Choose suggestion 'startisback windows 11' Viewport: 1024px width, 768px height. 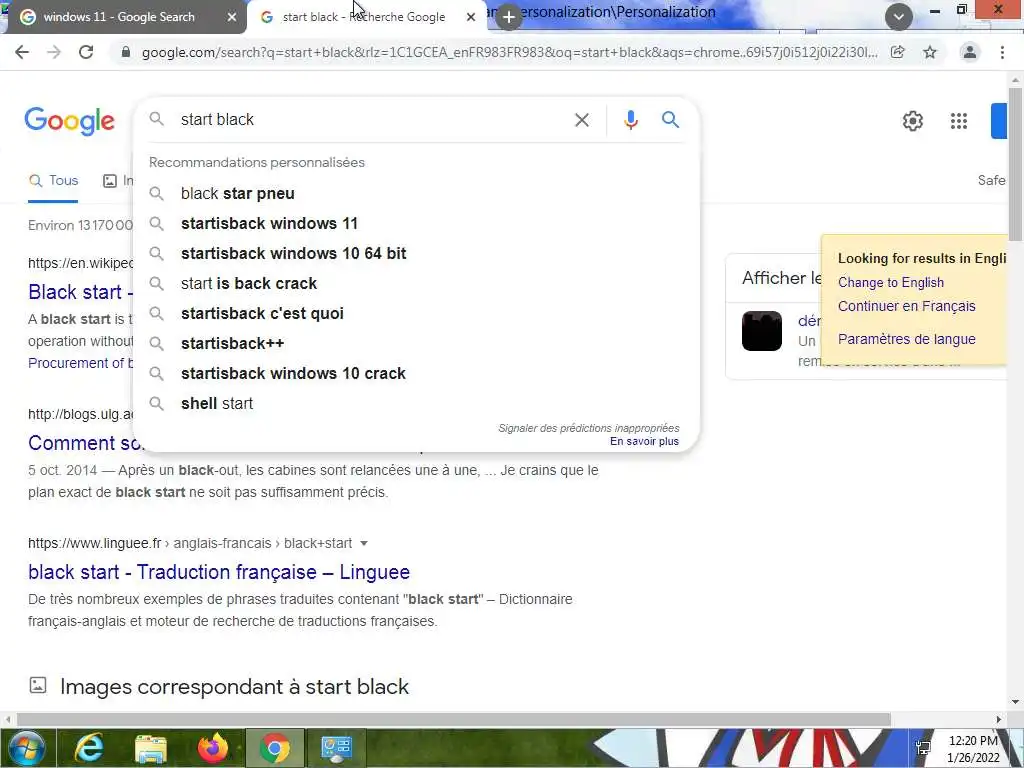[416, 223]
